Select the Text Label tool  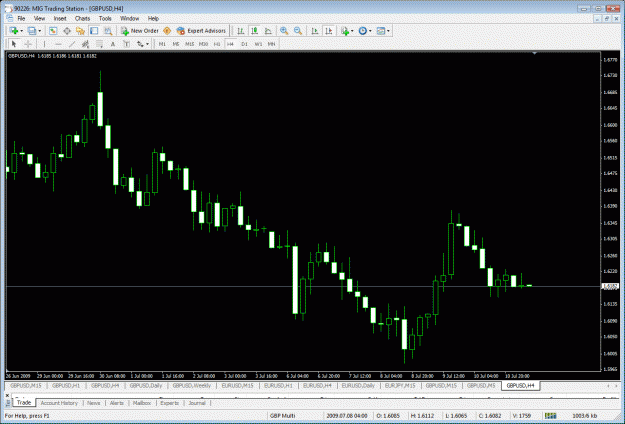pos(126,44)
